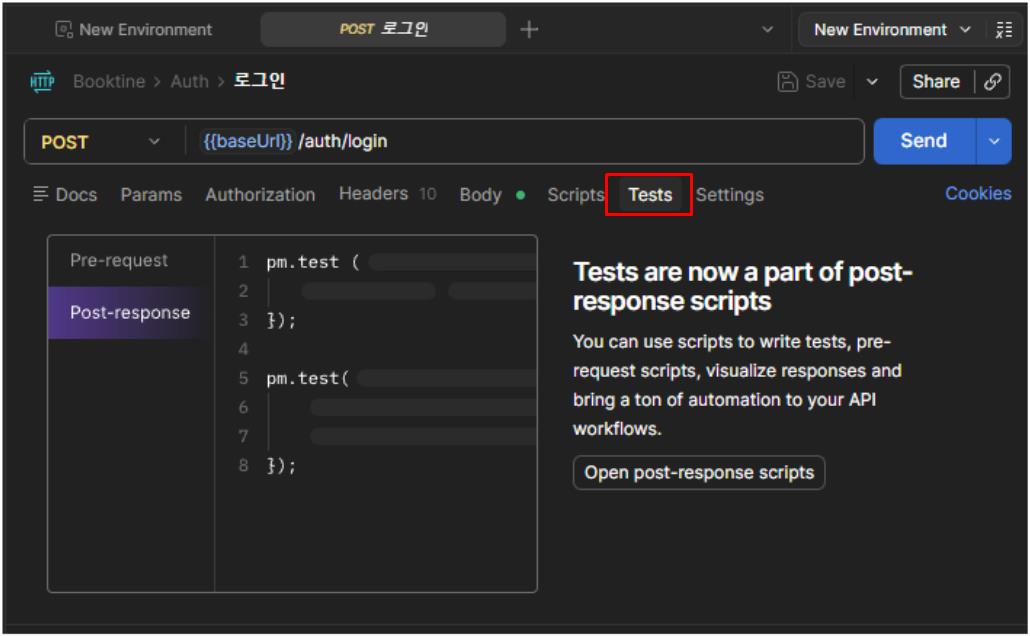Open the variables quick-look icon
This screenshot has height=636, width=1030.
point(1004,30)
